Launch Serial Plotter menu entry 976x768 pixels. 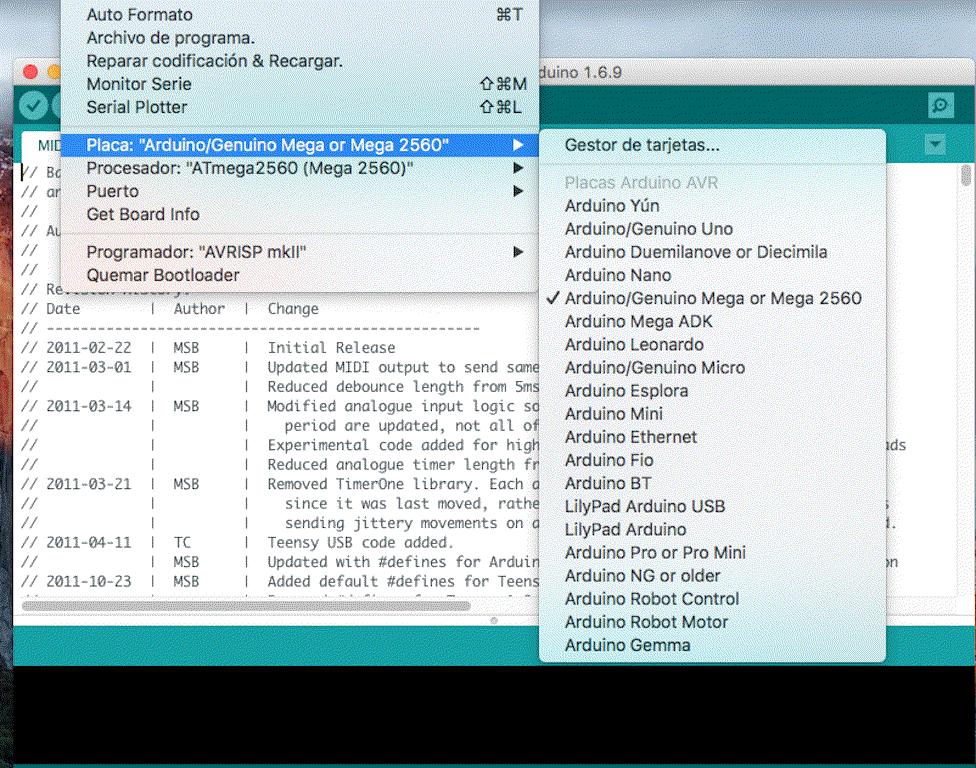(x=137, y=107)
